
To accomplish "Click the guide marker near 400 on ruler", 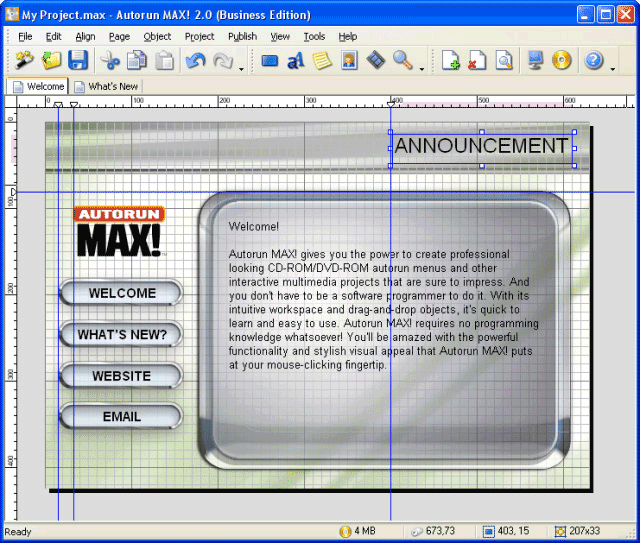I will tap(391, 104).
